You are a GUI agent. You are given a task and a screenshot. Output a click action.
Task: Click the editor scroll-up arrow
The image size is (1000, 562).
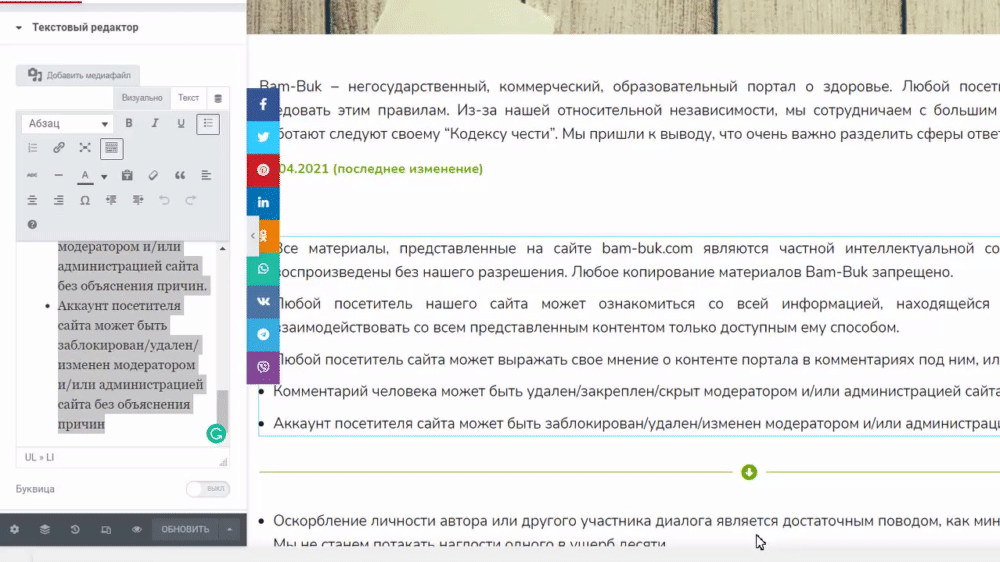coord(222,248)
